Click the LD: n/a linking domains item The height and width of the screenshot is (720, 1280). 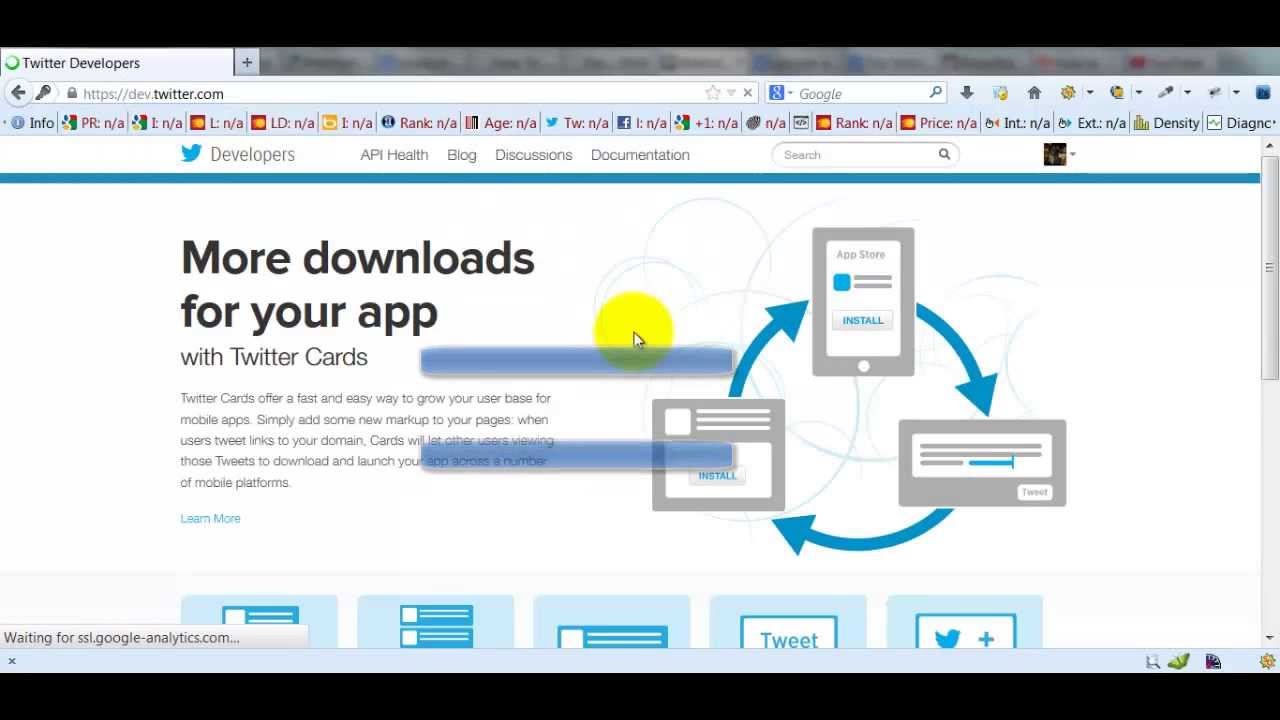click(x=283, y=123)
